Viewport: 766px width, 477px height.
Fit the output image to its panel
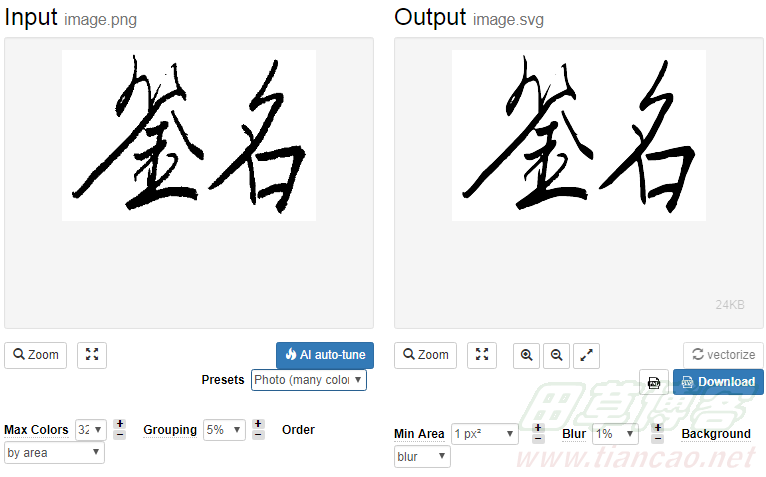coord(482,355)
